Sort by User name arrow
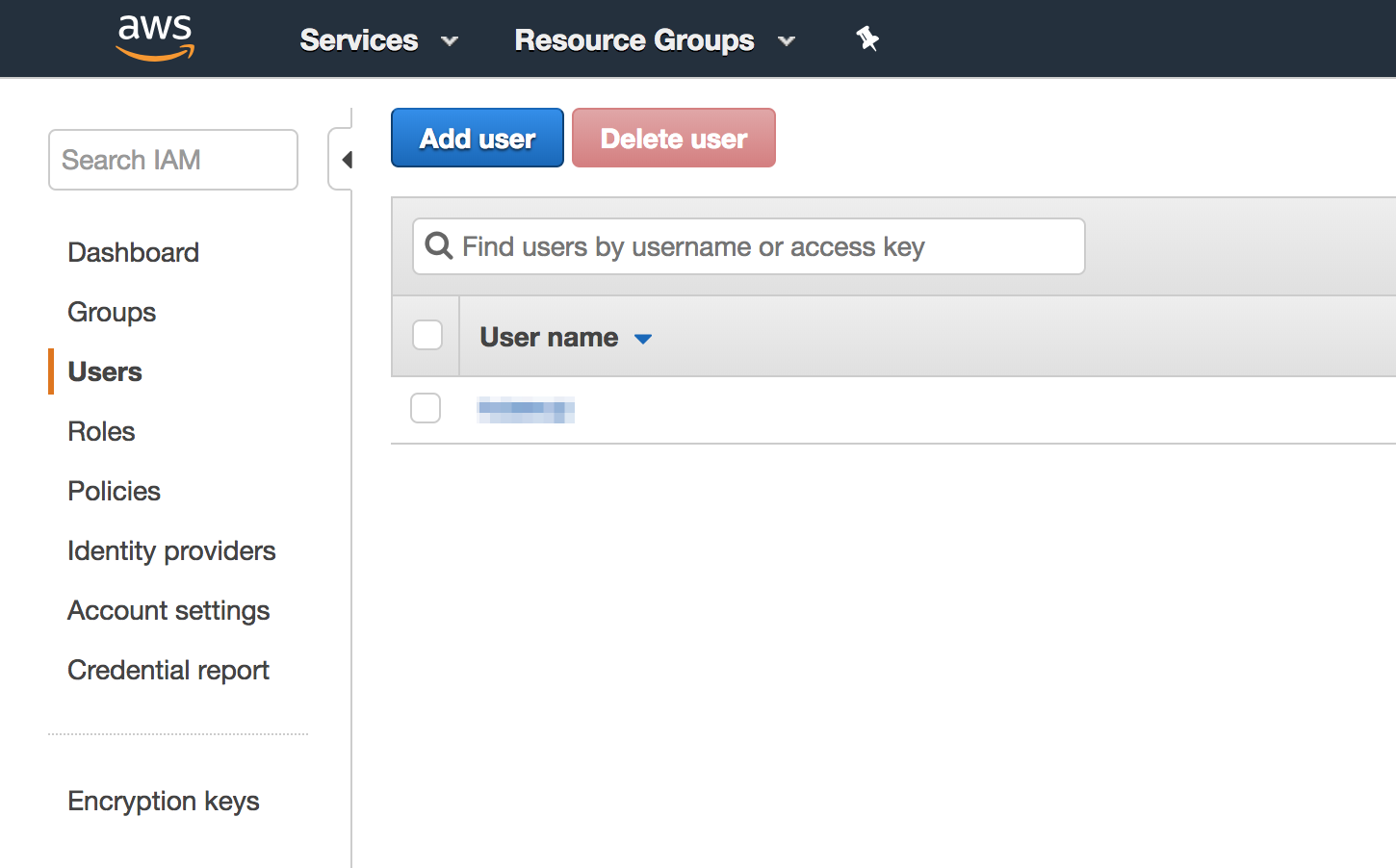This screenshot has width=1396, height=868. tap(643, 339)
